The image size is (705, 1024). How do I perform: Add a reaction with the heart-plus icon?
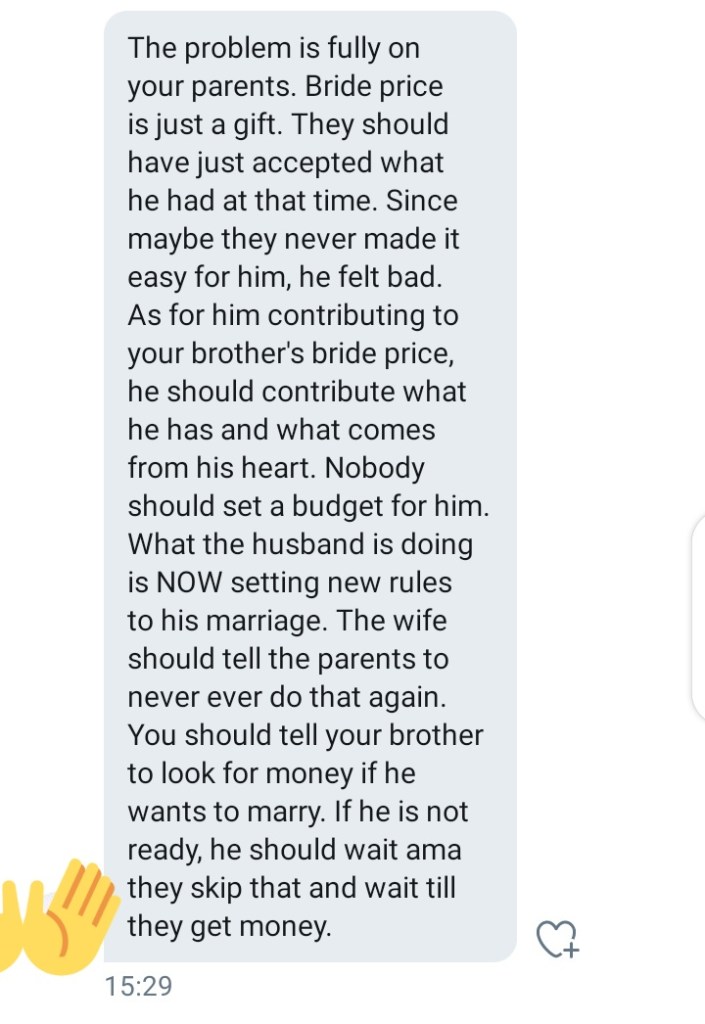pos(557,939)
